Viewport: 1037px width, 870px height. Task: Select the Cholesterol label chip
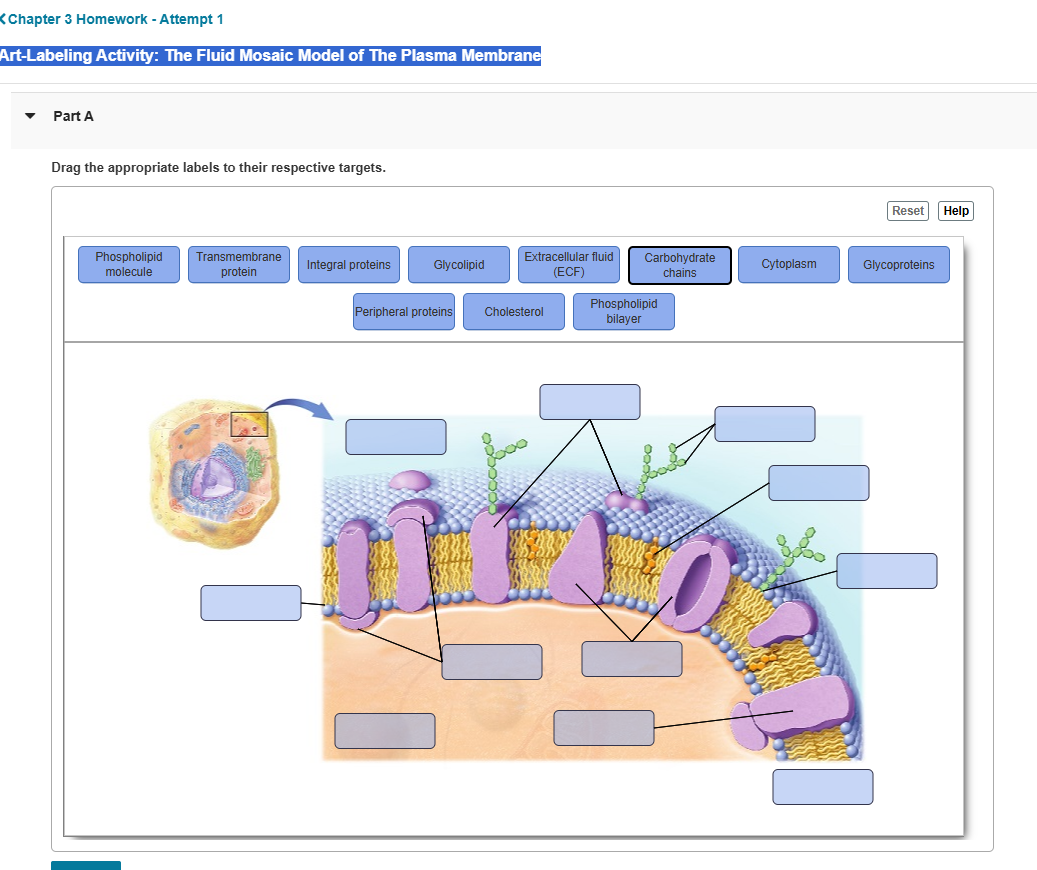tap(513, 311)
